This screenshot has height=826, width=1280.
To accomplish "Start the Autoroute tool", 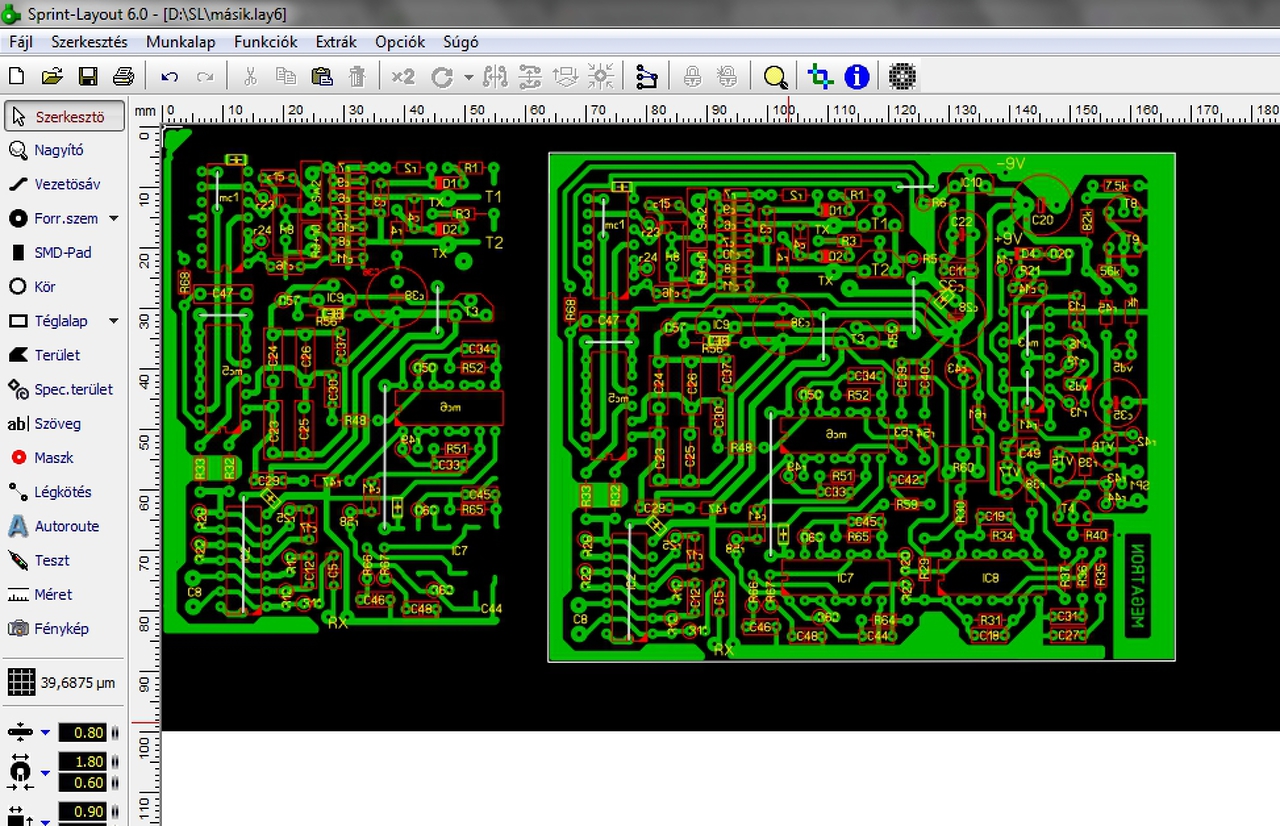I will pos(64,526).
